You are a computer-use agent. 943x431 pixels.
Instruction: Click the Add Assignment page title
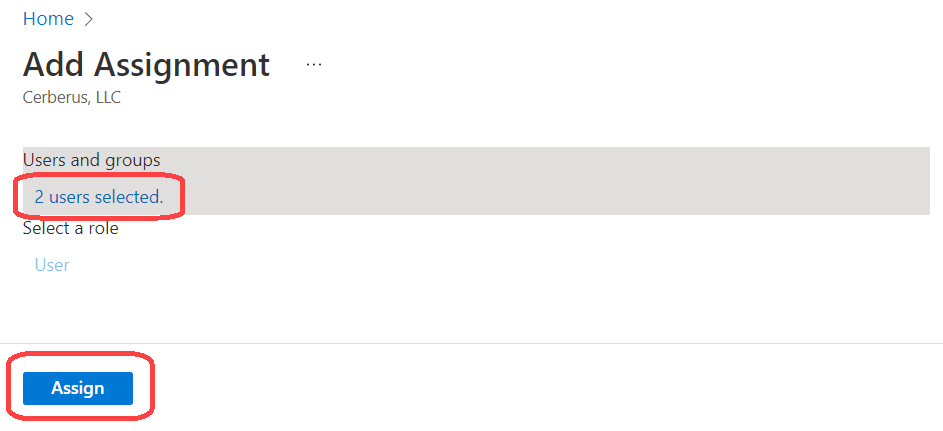[x=146, y=64]
